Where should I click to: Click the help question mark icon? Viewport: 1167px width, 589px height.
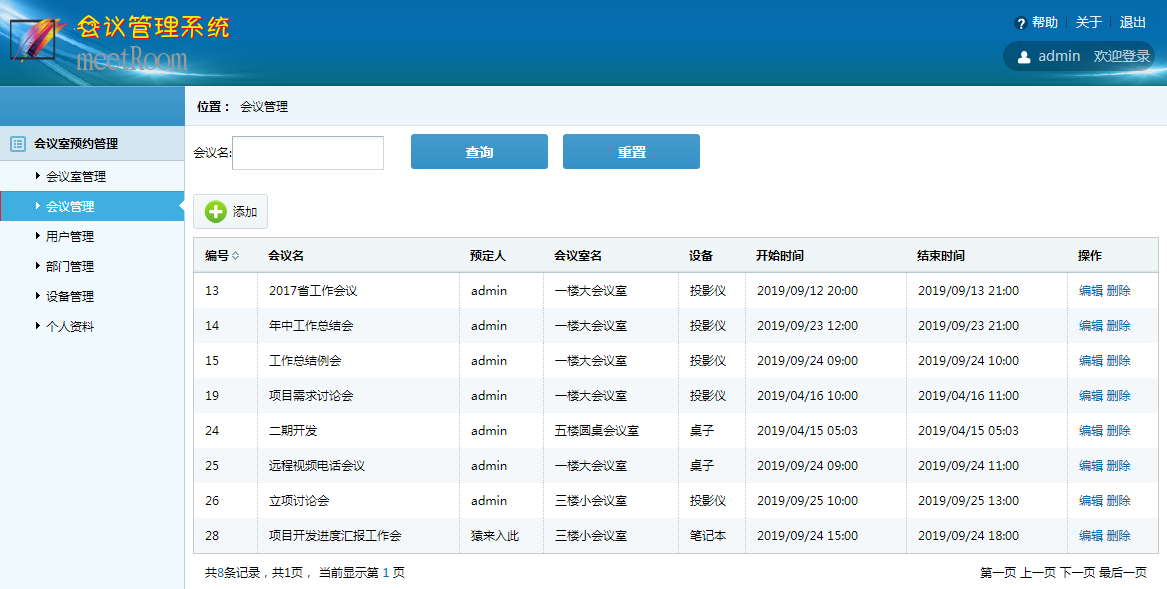click(1021, 24)
